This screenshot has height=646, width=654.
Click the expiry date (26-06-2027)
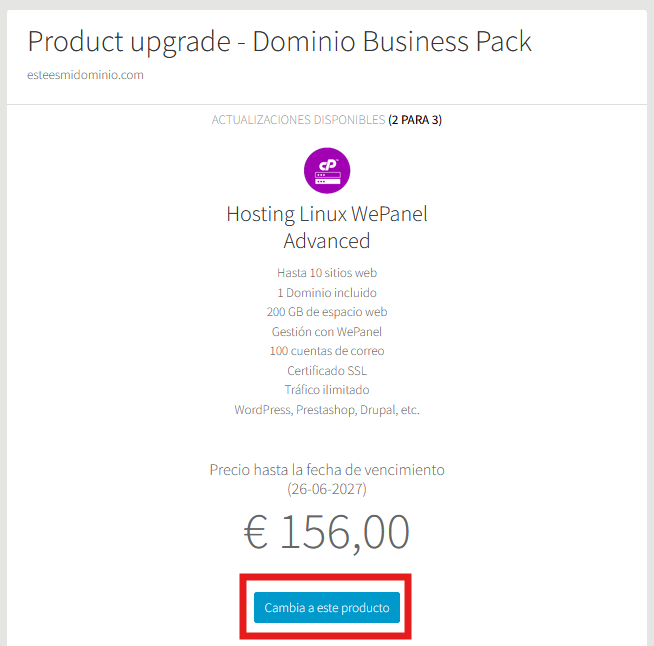327,489
